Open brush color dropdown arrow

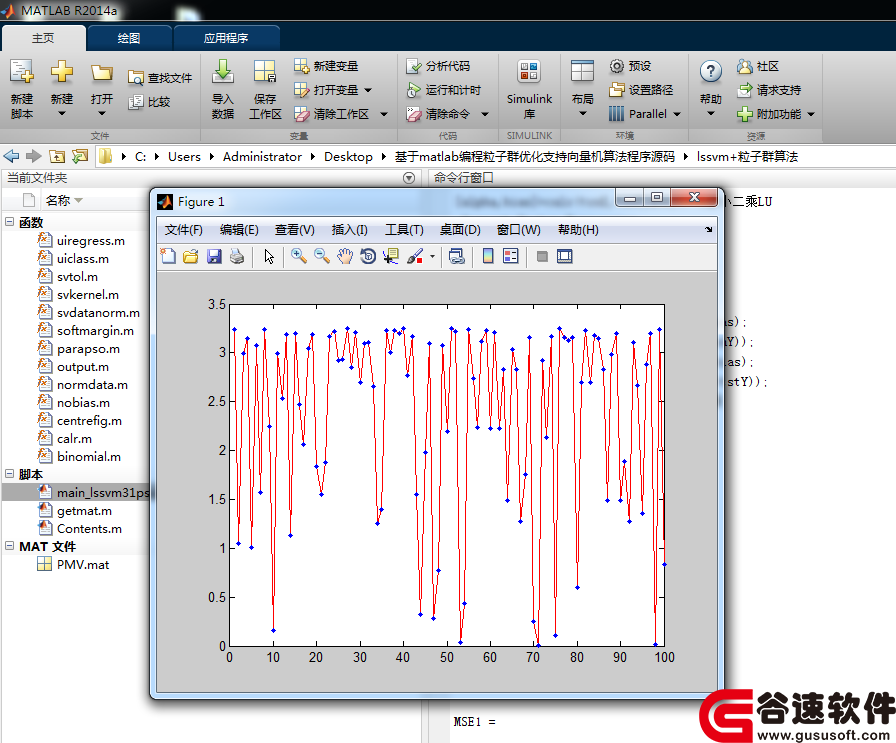pyautogui.click(x=432, y=257)
